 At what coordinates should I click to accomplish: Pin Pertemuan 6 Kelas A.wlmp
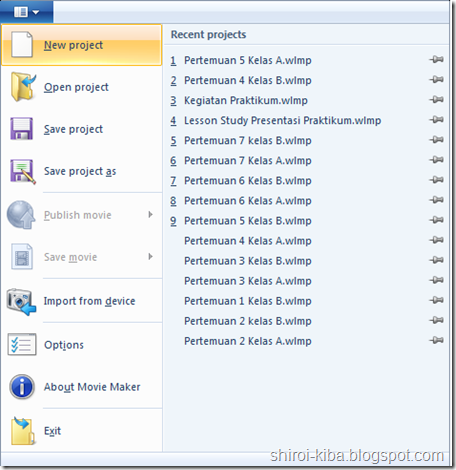pos(436,200)
